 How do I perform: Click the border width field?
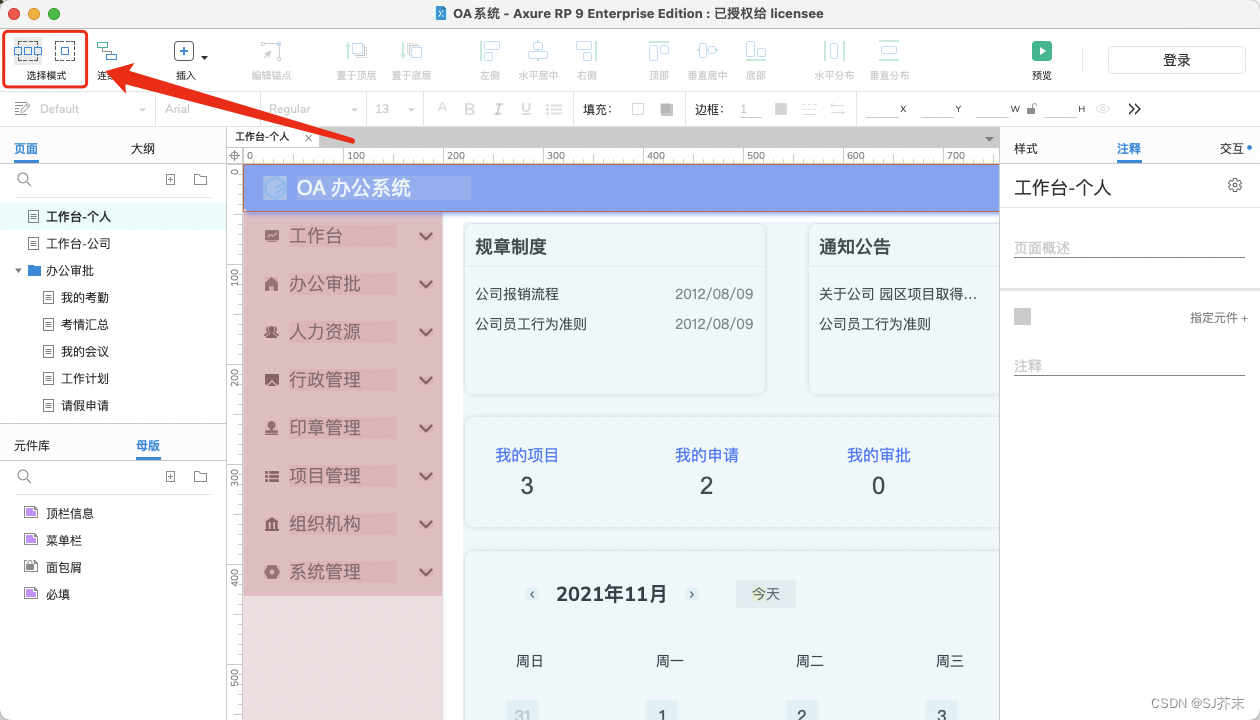[x=750, y=109]
